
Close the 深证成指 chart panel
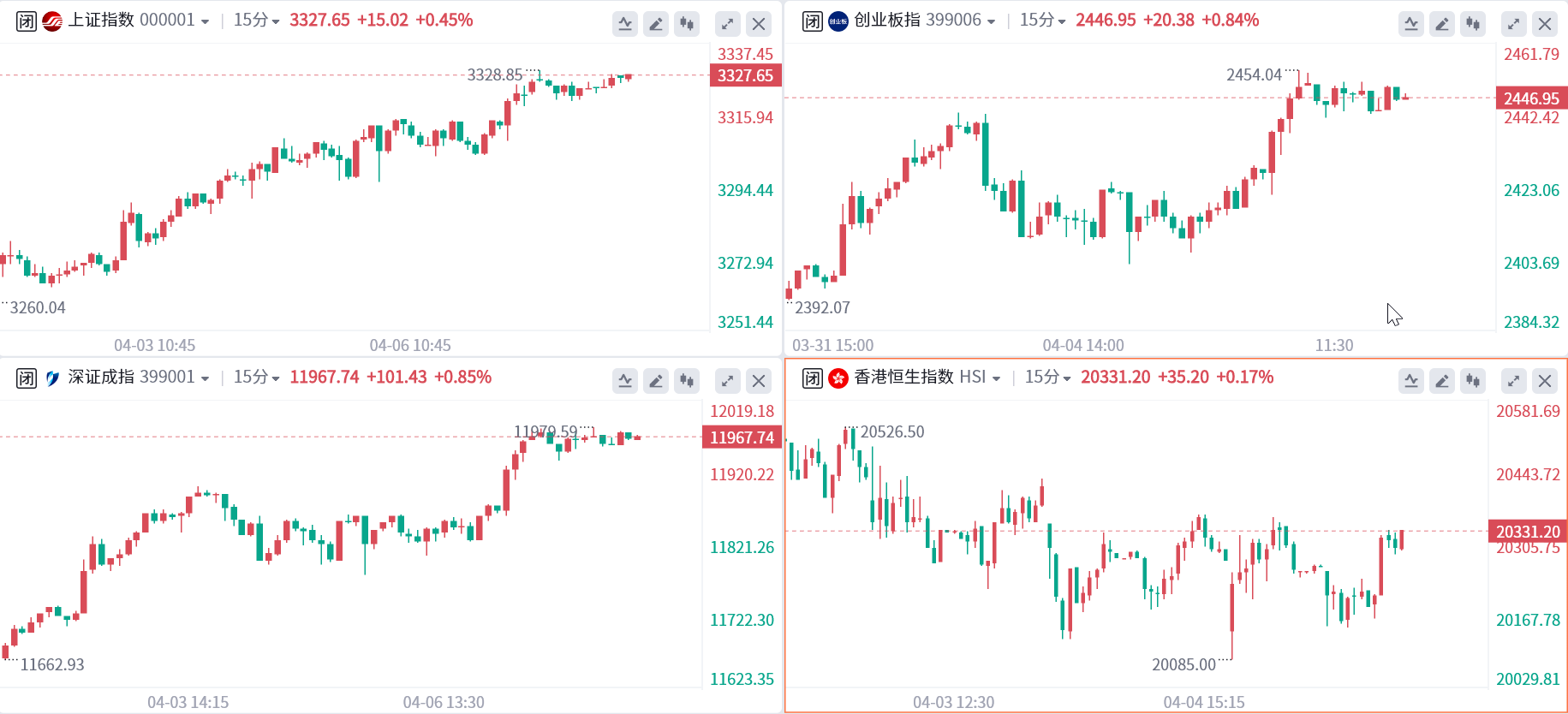point(759,381)
